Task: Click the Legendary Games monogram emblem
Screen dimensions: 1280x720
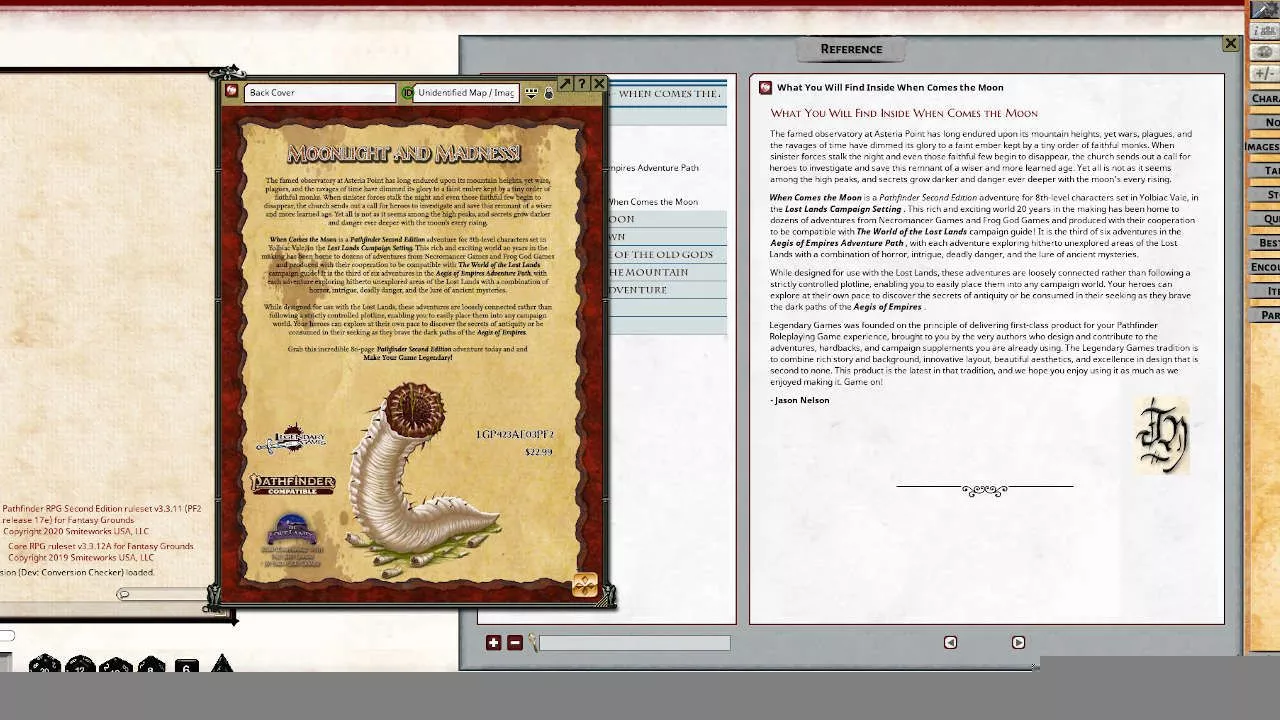Action: pos(1163,436)
